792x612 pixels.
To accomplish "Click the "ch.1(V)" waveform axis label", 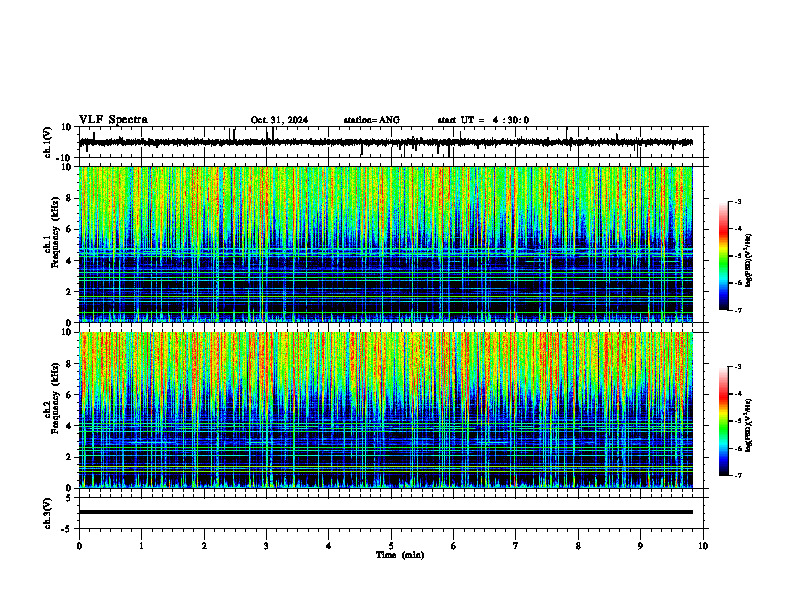I will 48,142.
